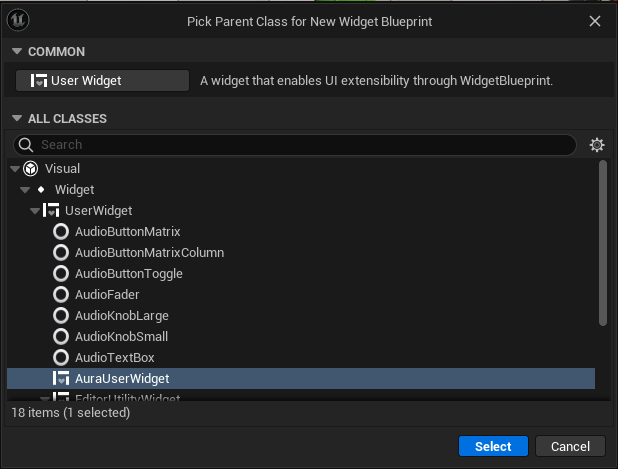Image resolution: width=618 pixels, height=469 pixels.
Task: Click the AudioFader class icon
Action: [62, 294]
